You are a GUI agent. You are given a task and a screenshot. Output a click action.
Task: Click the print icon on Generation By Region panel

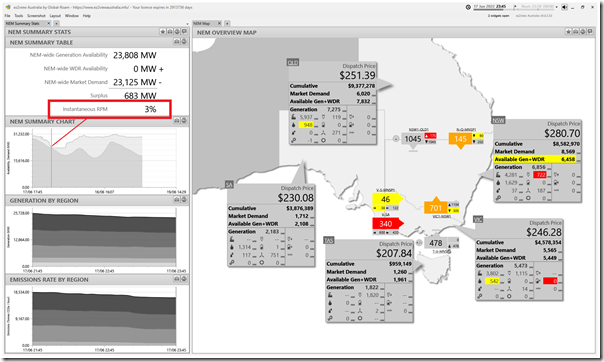(x=177, y=200)
